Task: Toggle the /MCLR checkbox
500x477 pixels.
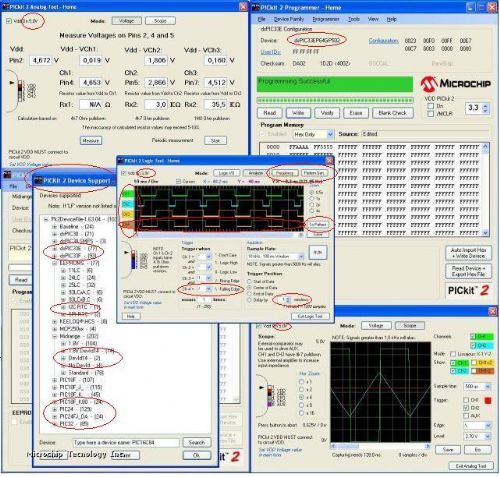Action: (431, 114)
